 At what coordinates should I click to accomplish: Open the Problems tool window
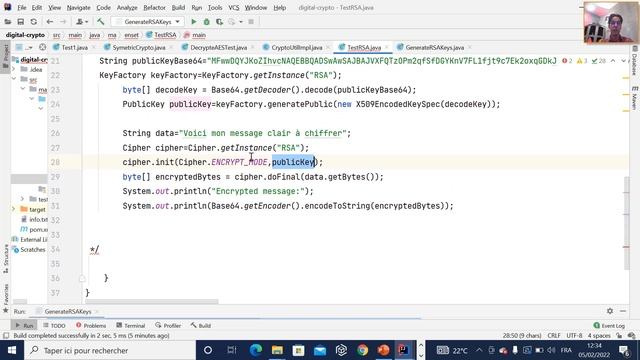(91, 325)
